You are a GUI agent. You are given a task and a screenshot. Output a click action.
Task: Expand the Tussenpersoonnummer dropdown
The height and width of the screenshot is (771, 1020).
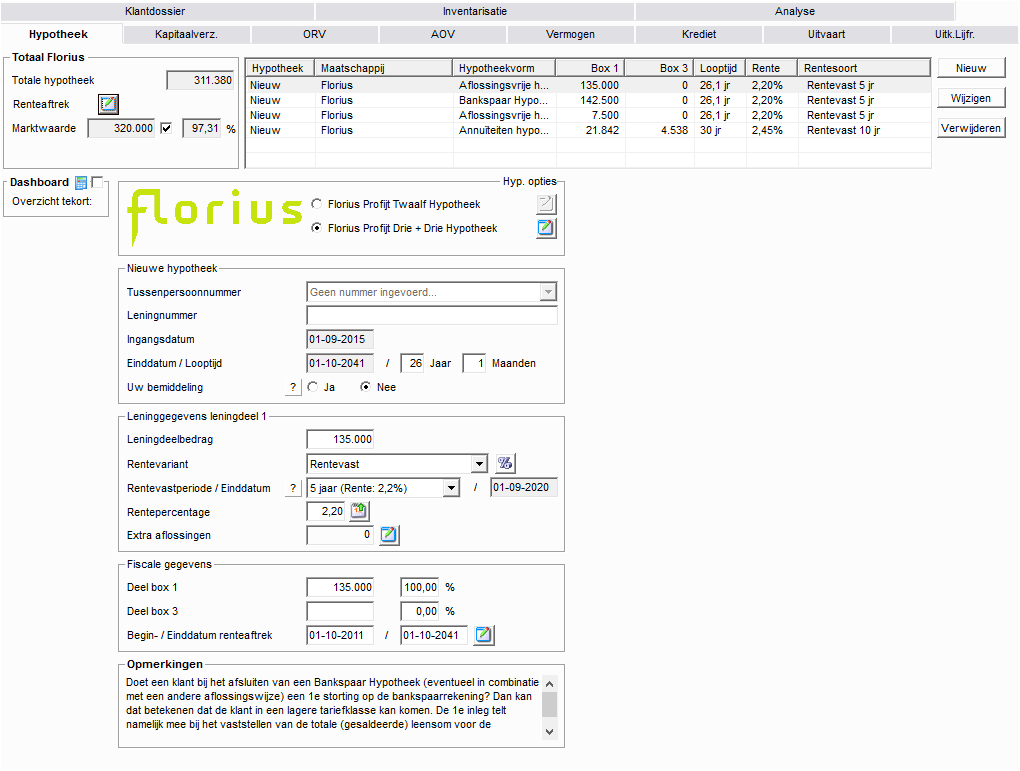[548, 292]
